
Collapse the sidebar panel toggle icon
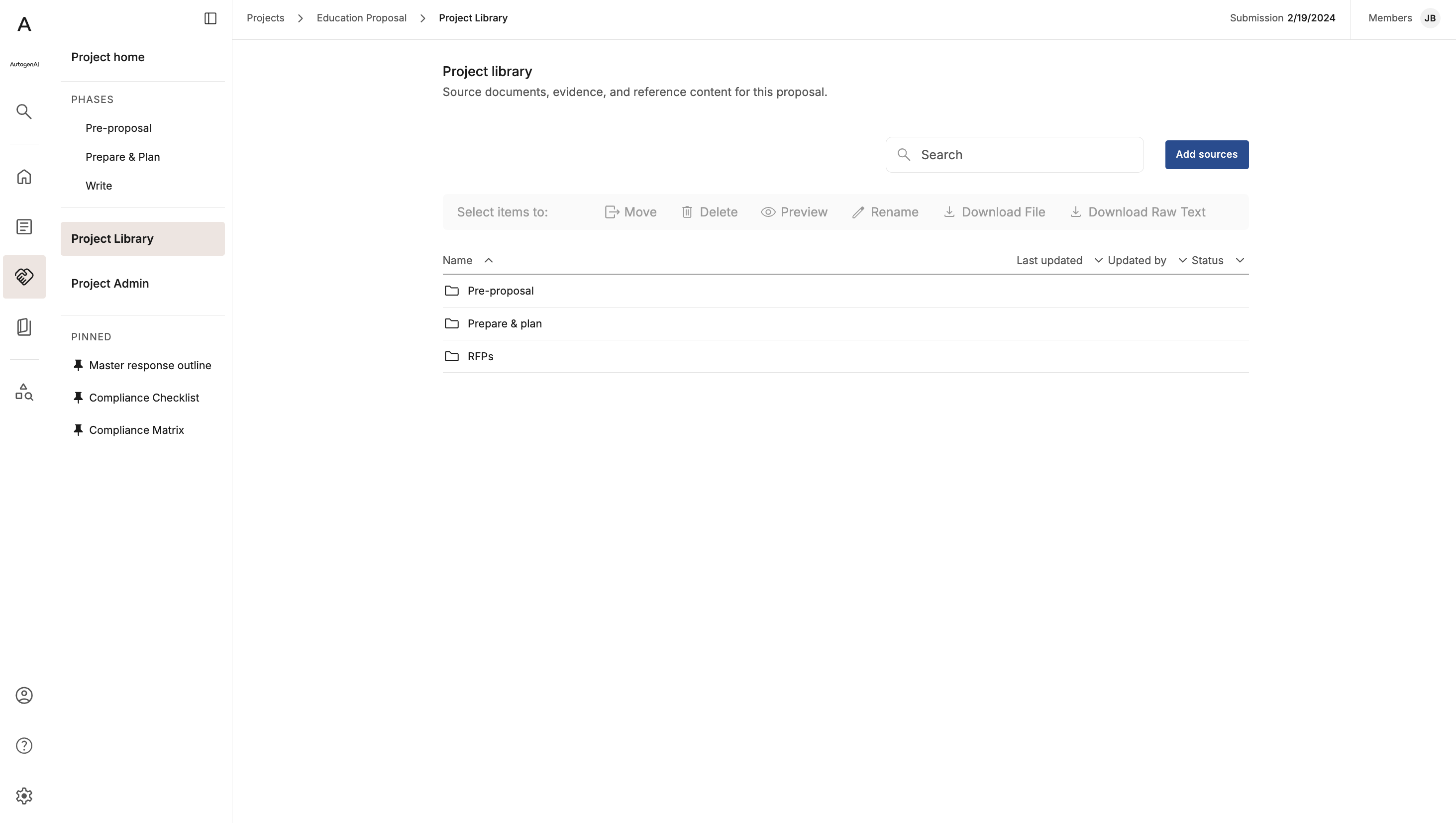[210, 18]
